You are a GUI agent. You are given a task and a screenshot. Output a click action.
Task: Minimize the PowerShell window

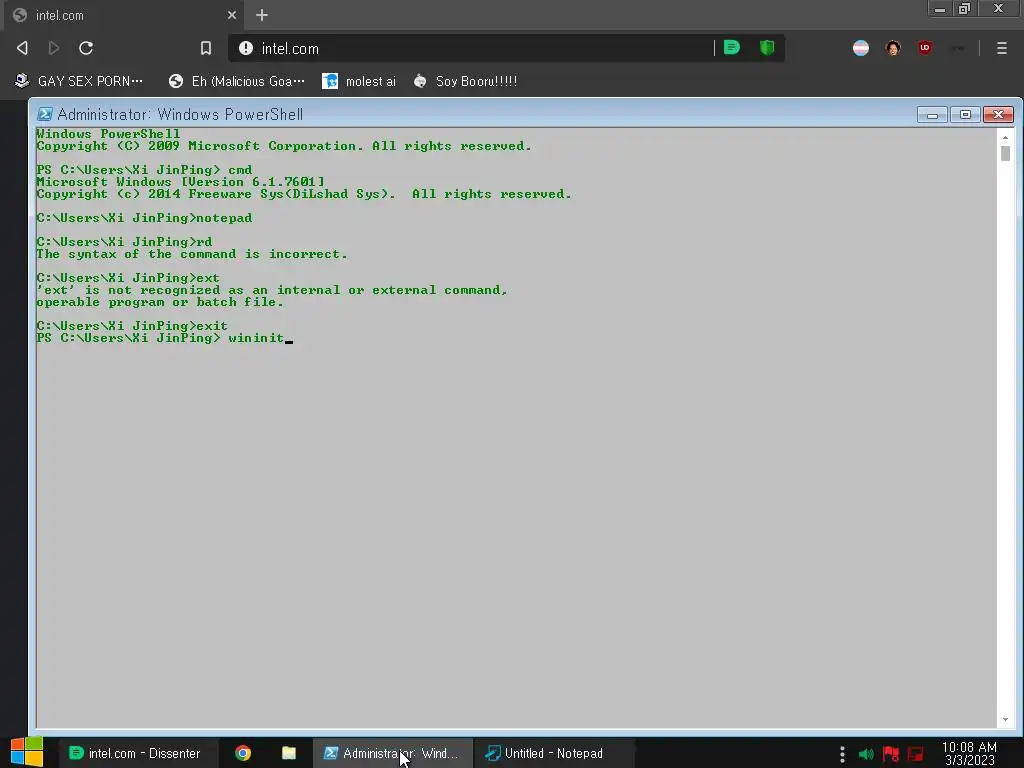click(x=932, y=115)
